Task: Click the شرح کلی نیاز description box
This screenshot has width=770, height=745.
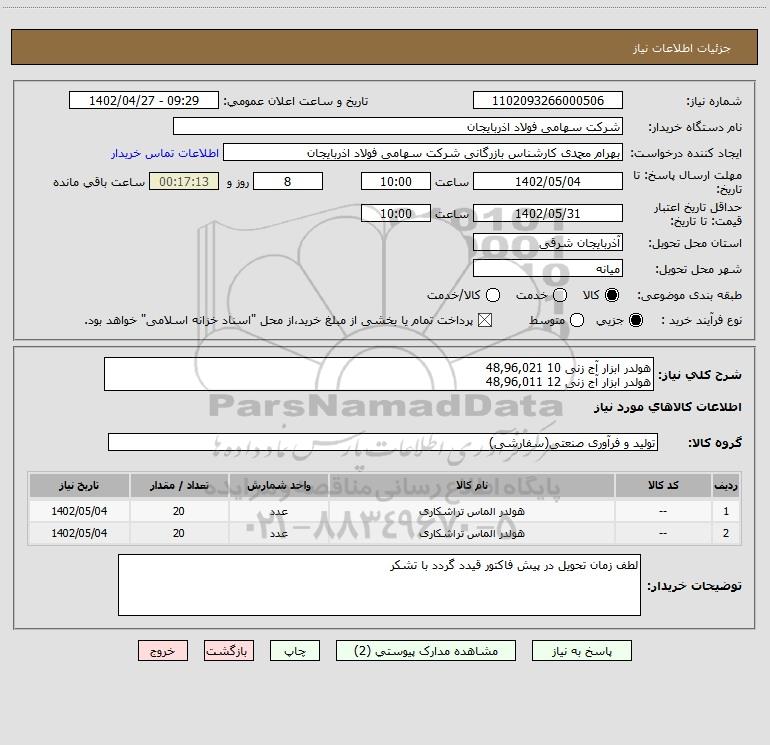Action: pos(379,374)
